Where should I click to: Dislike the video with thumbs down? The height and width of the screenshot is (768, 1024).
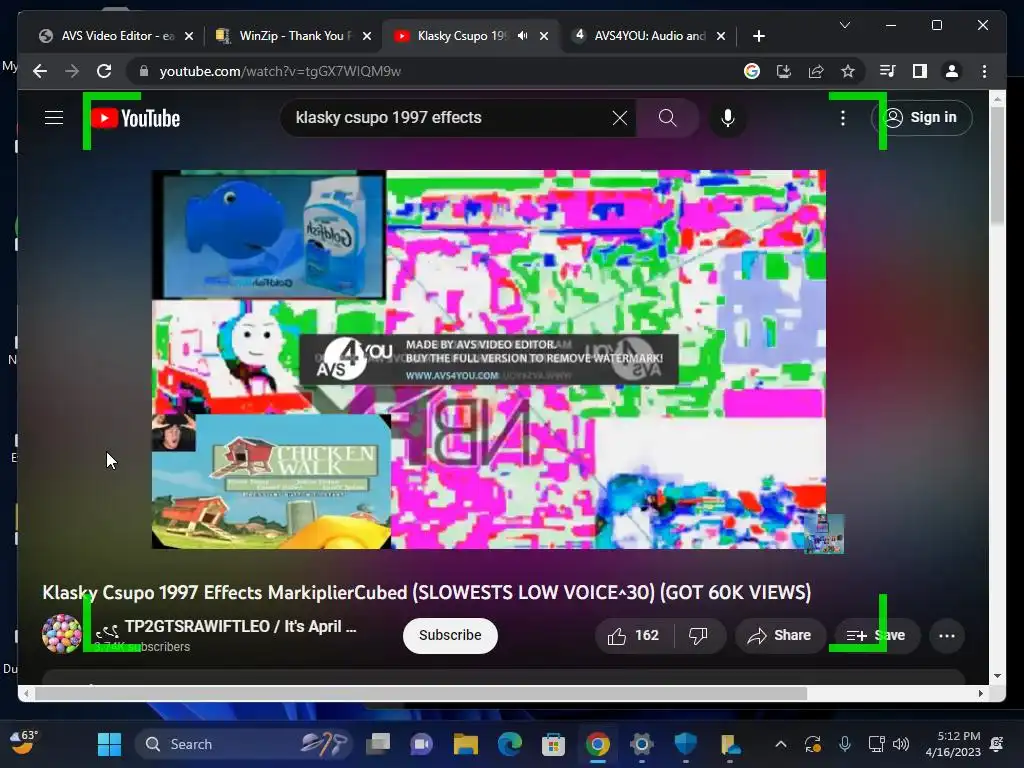pos(699,635)
